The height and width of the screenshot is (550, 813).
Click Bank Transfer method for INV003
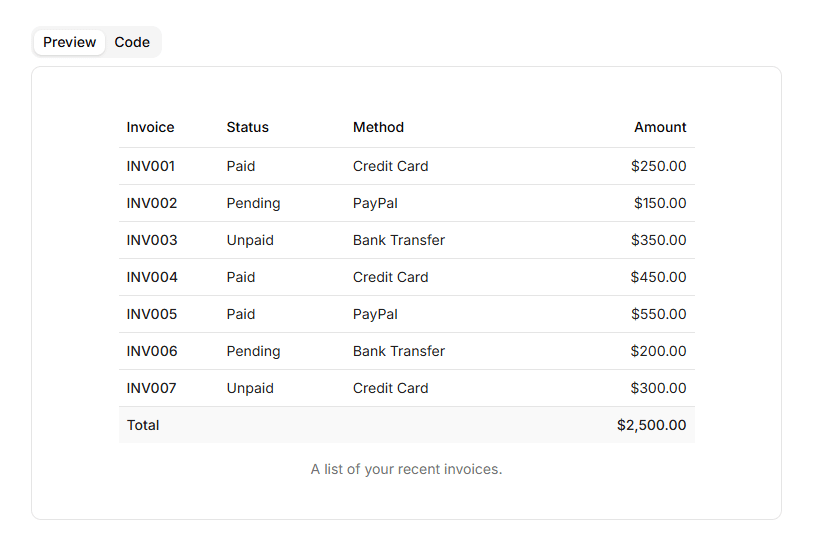click(x=399, y=240)
